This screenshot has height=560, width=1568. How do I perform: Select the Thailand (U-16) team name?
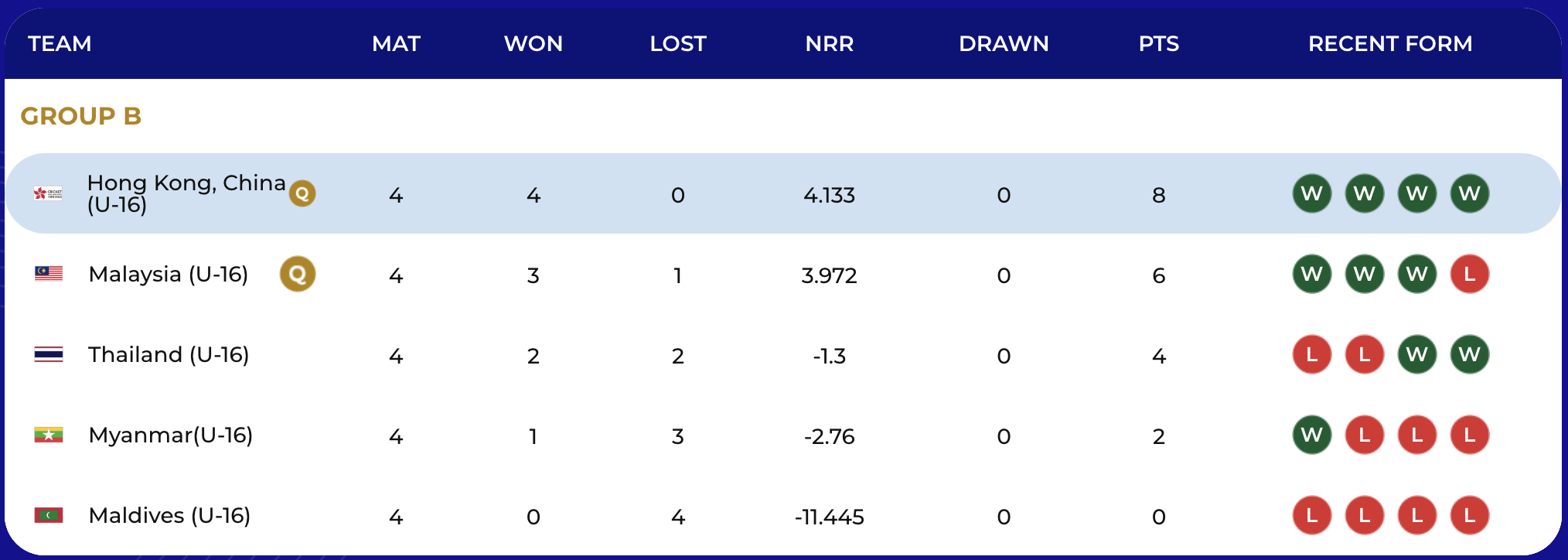(x=169, y=354)
